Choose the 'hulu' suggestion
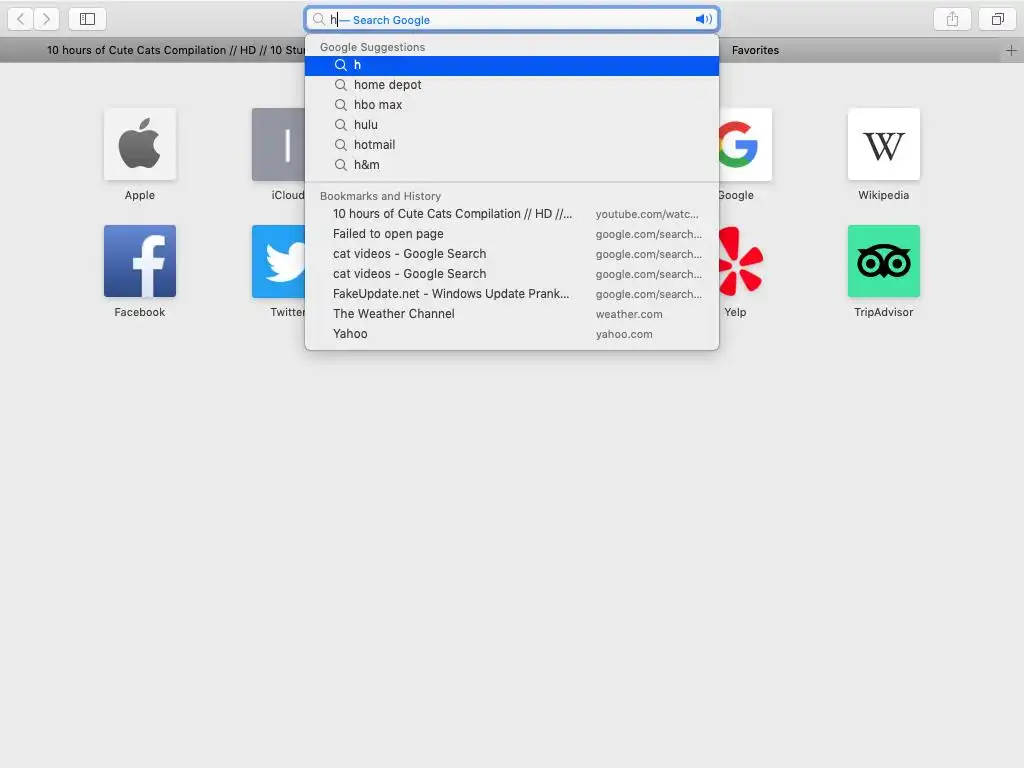 coord(512,125)
